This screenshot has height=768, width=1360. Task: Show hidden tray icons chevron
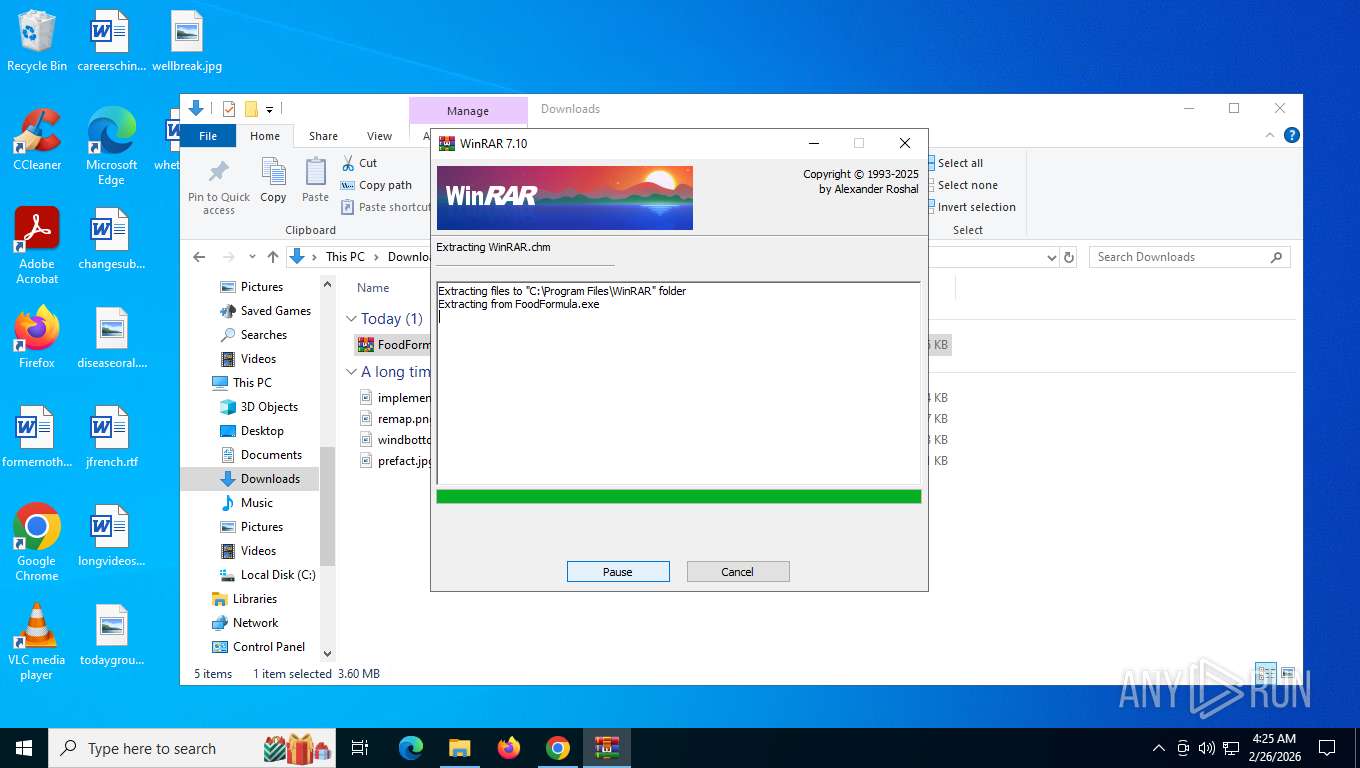point(1158,748)
